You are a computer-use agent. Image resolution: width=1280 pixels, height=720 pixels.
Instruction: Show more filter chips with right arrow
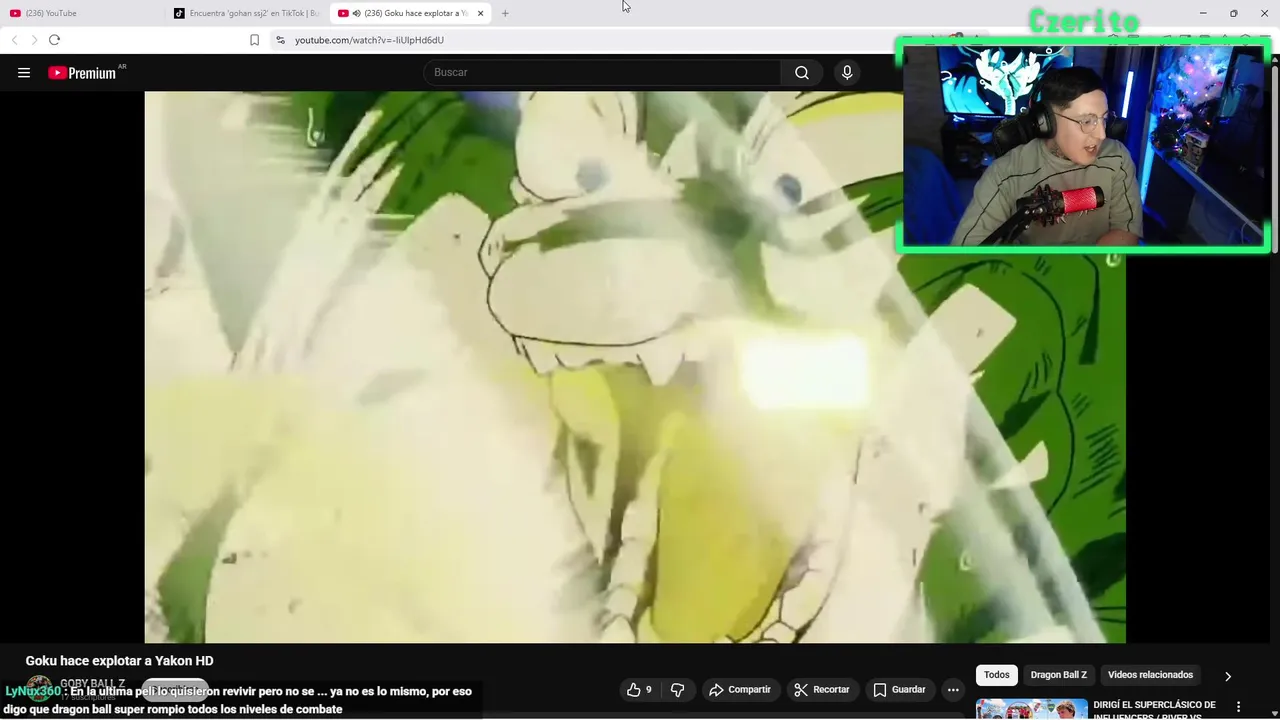click(x=1228, y=676)
